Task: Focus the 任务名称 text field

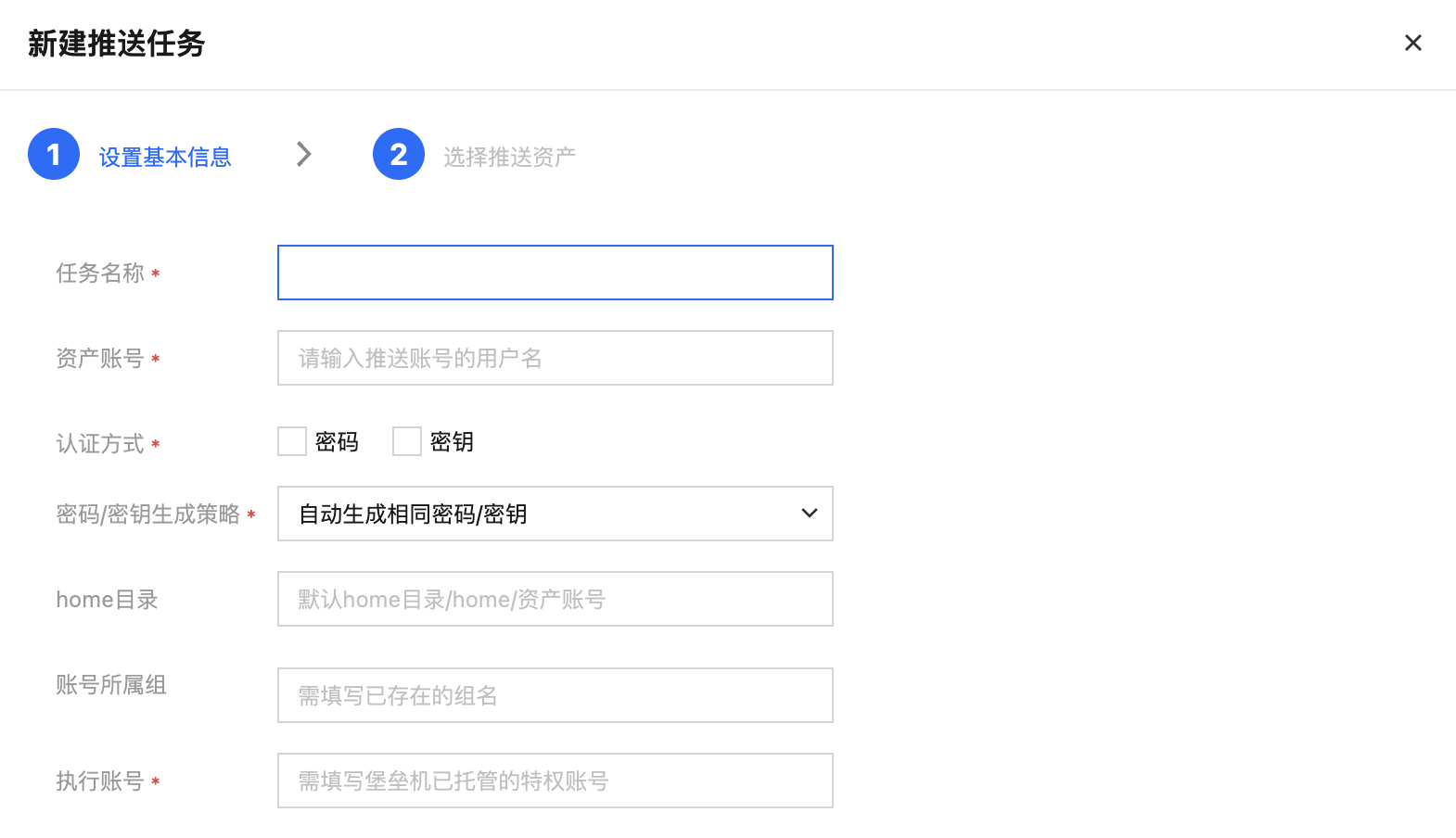Action: (555, 273)
